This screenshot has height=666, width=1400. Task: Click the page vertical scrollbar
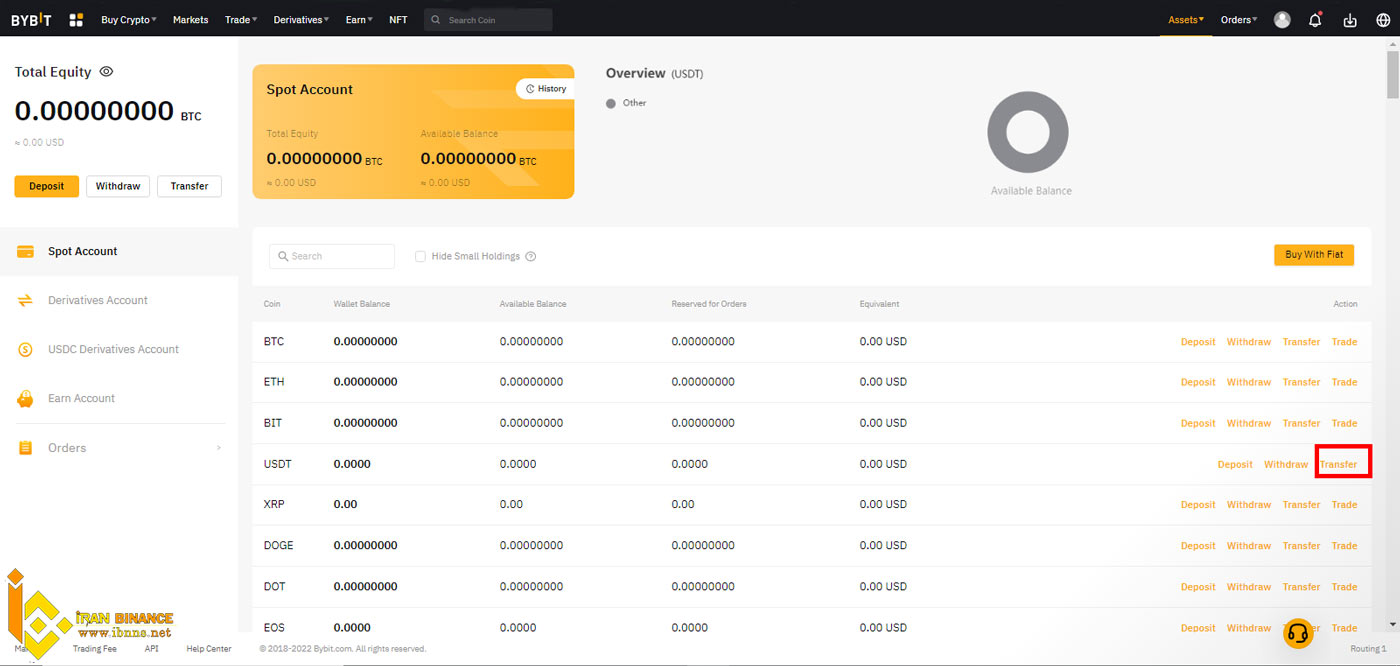click(1393, 73)
